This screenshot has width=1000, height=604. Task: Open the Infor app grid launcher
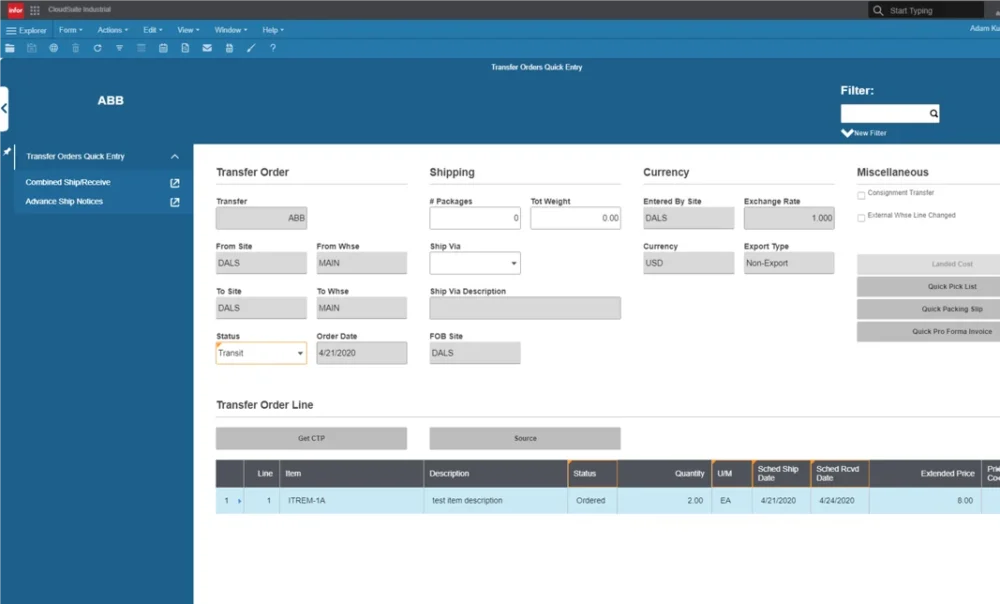coord(35,10)
